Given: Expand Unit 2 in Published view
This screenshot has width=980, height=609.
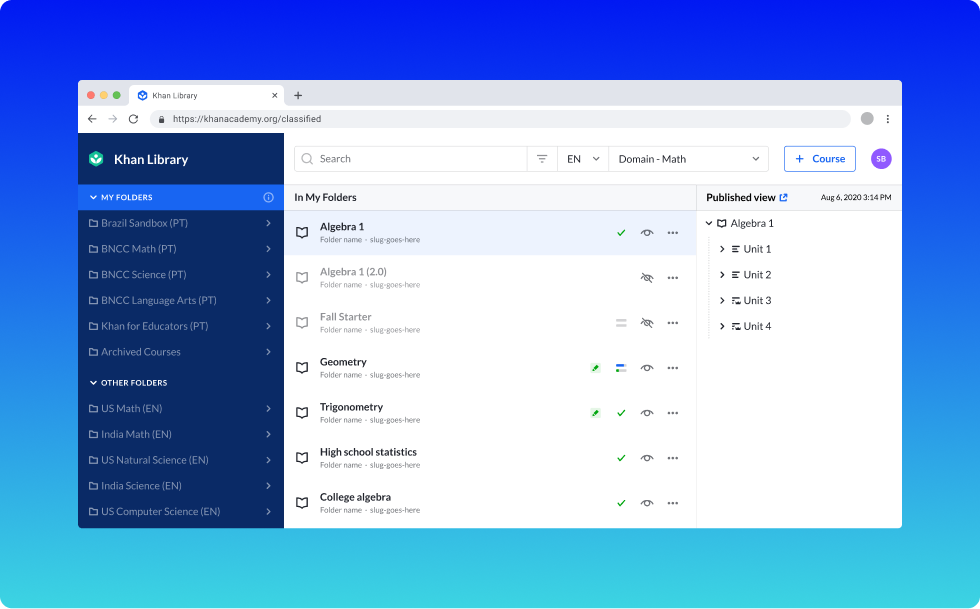Looking at the screenshot, I should tap(722, 274).
